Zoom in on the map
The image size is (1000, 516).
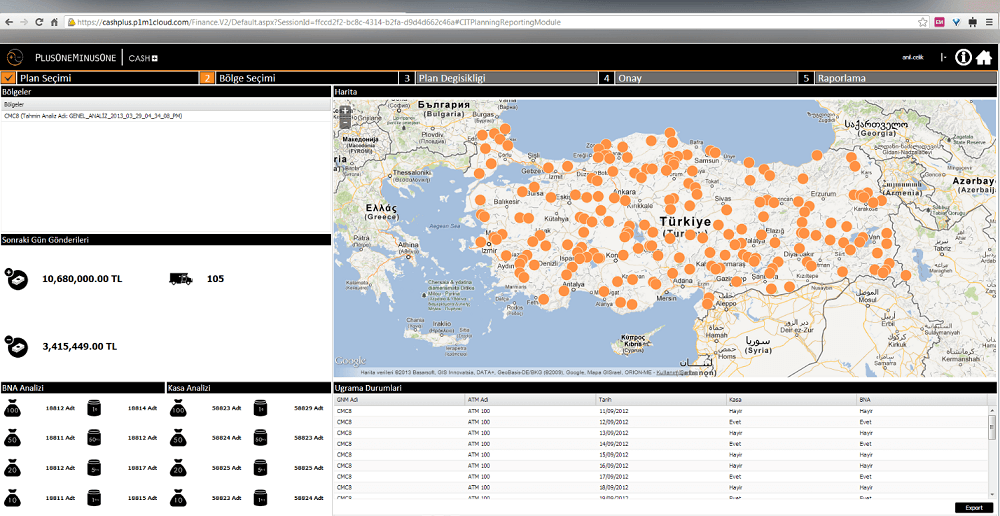[x=346, y=108]
